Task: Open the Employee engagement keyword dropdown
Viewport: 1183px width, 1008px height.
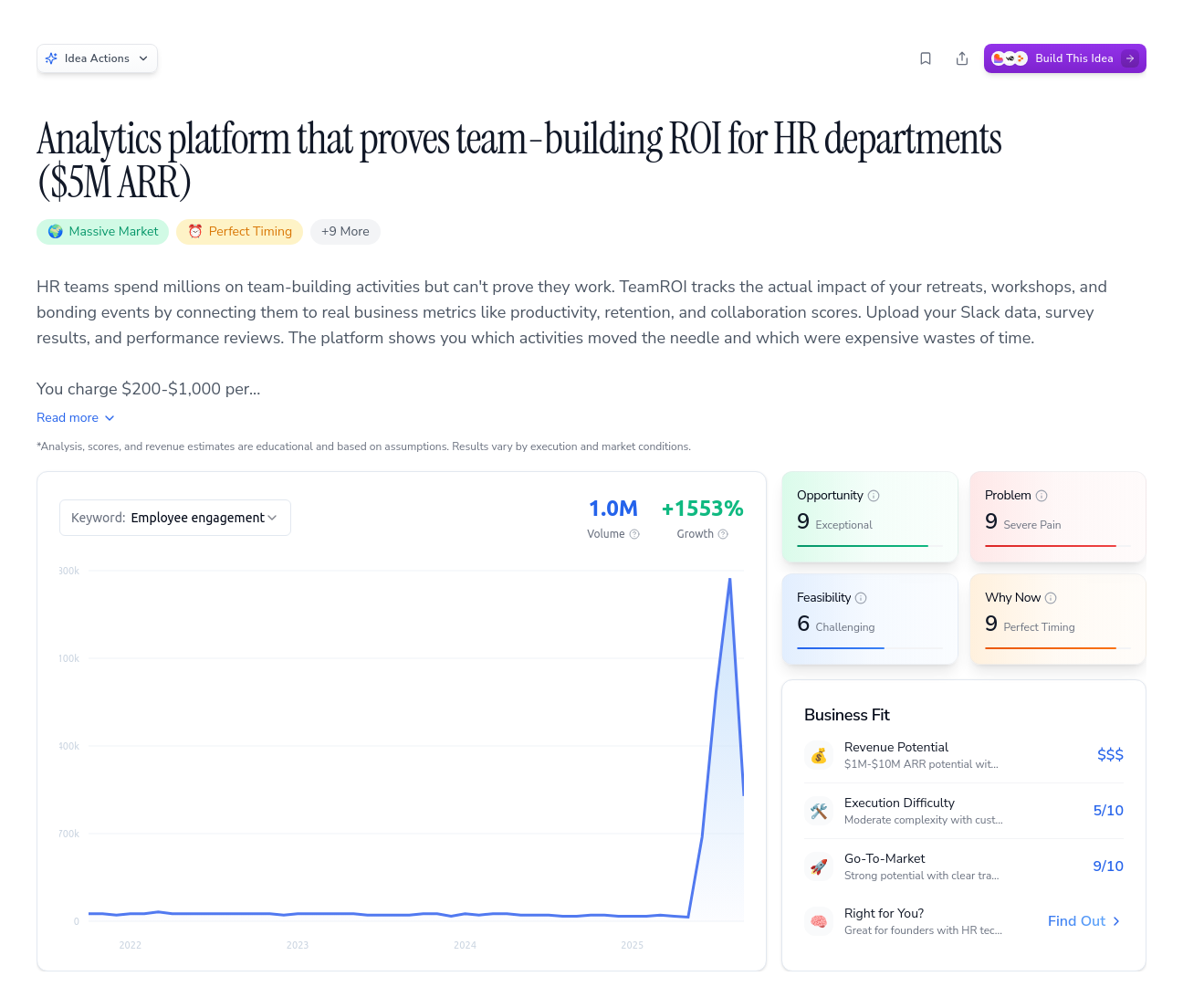Action: 174,518
